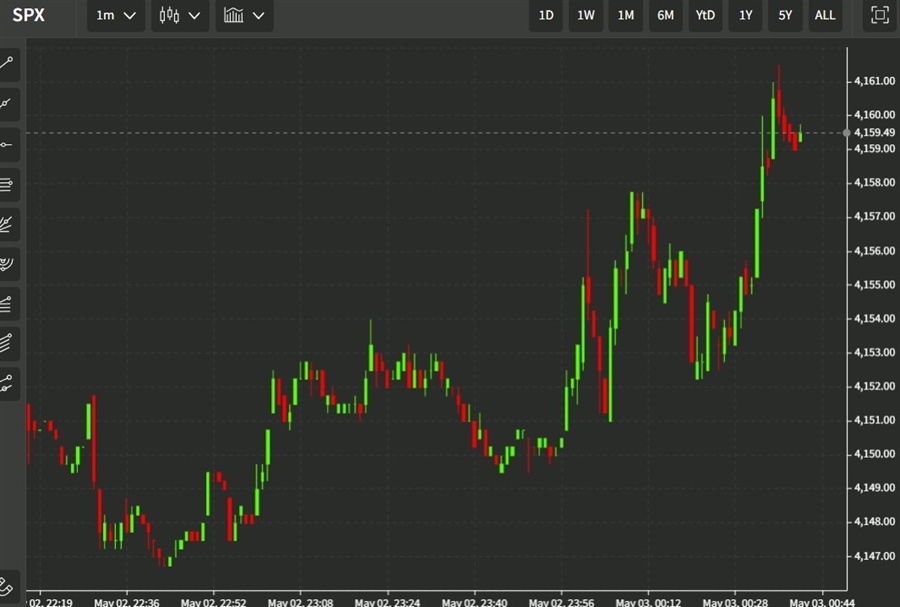Select the ray line drawing tool
This screenshot has width=900, height=607.
click(x=8, y=103)
